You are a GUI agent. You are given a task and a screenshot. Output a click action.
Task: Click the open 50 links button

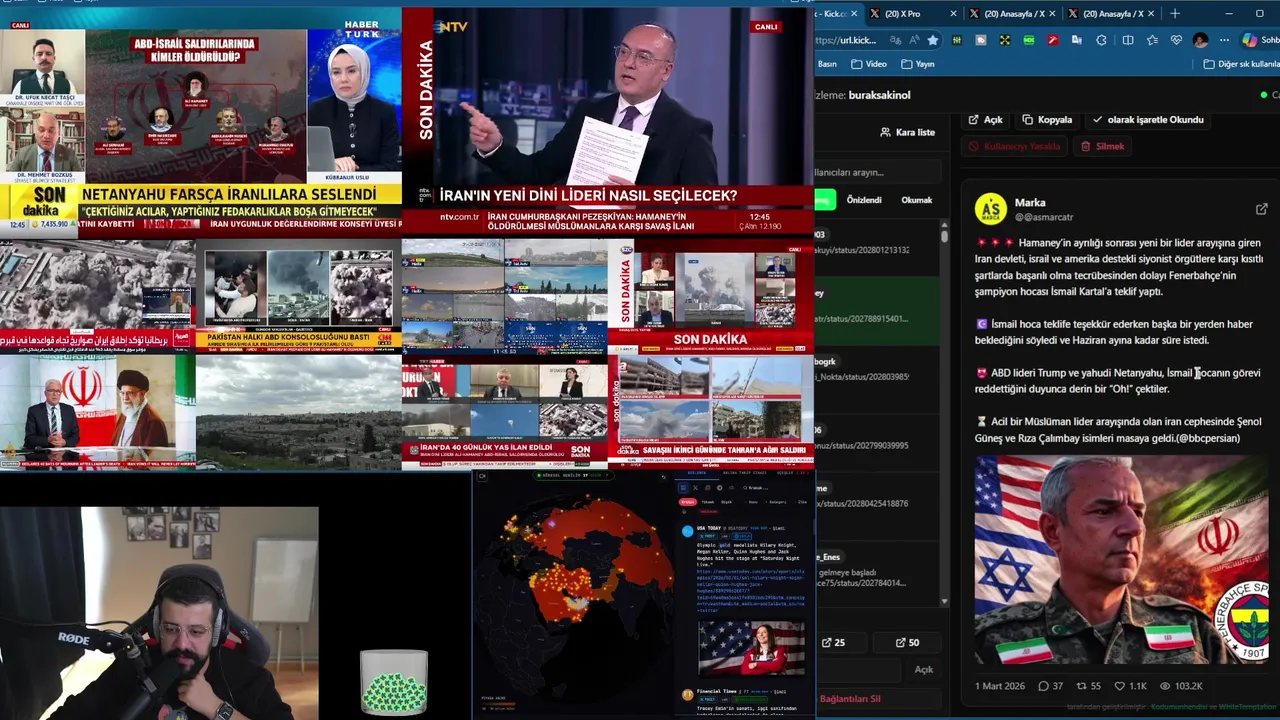point(907,642)
